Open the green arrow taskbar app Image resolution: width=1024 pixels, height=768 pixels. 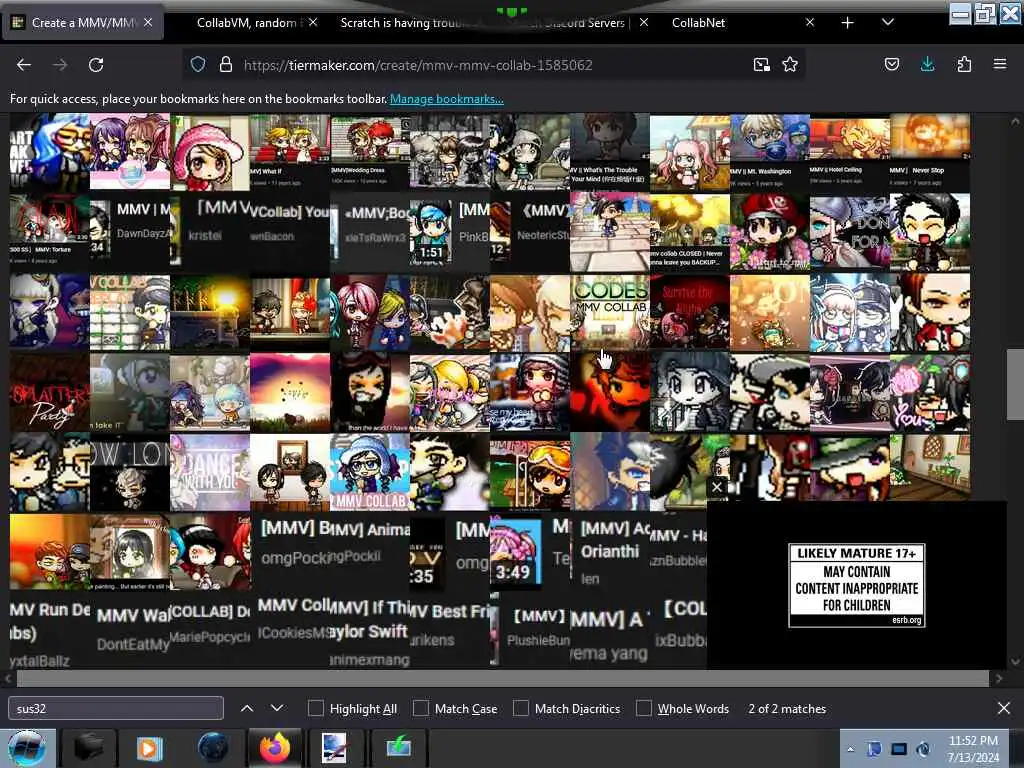tap(398, 748)
